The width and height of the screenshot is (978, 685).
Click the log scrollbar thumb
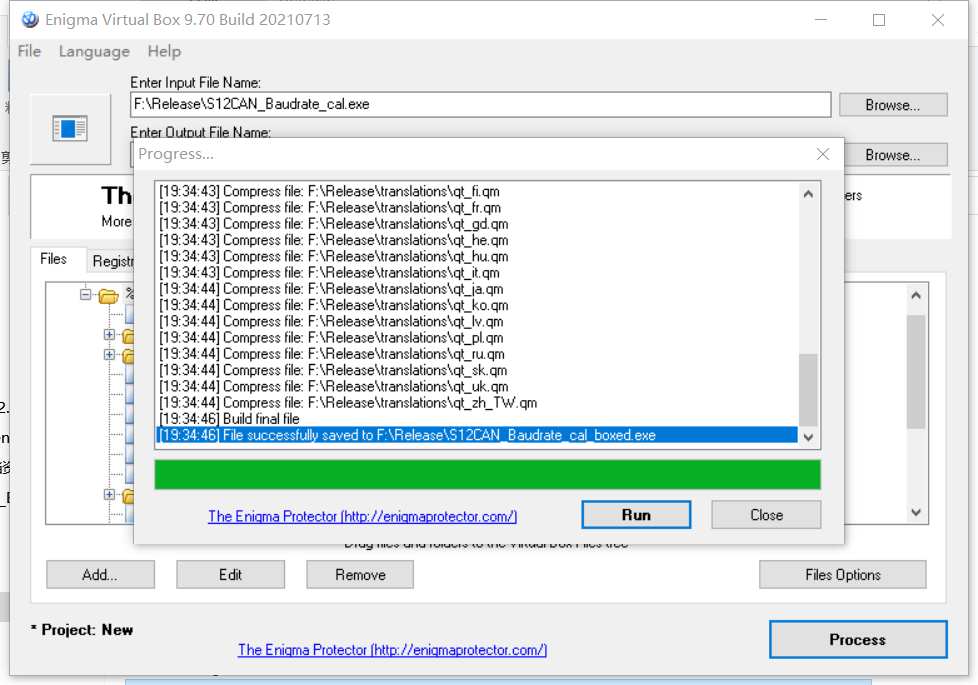pos(808,389)
